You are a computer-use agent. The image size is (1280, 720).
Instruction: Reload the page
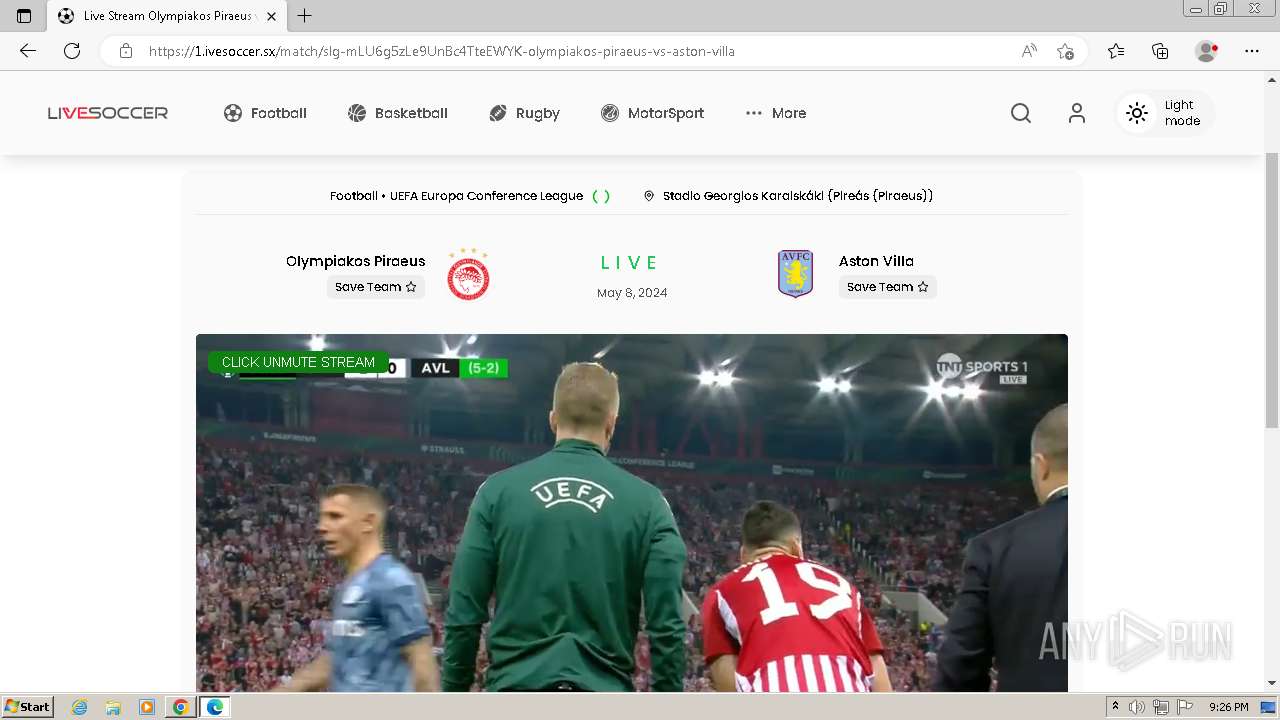pos(72,51)
